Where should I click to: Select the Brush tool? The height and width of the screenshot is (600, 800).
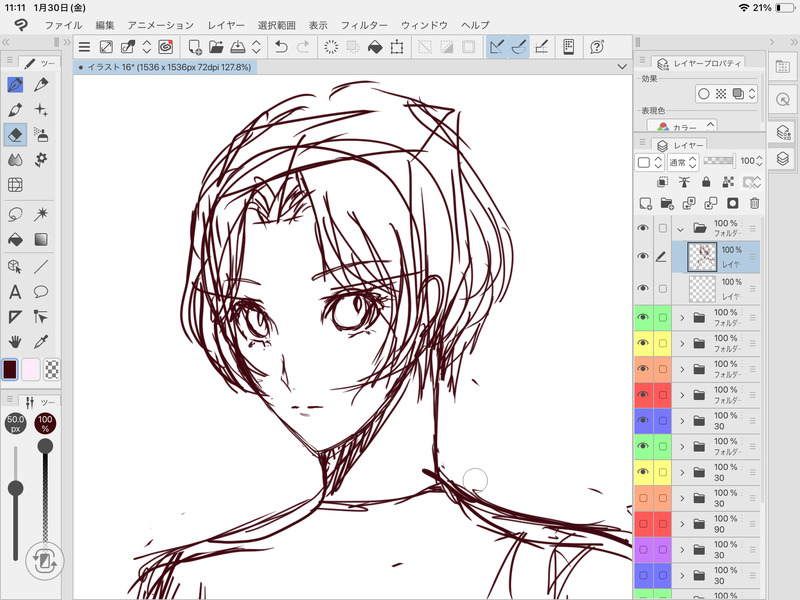click(x=15, y=110)
